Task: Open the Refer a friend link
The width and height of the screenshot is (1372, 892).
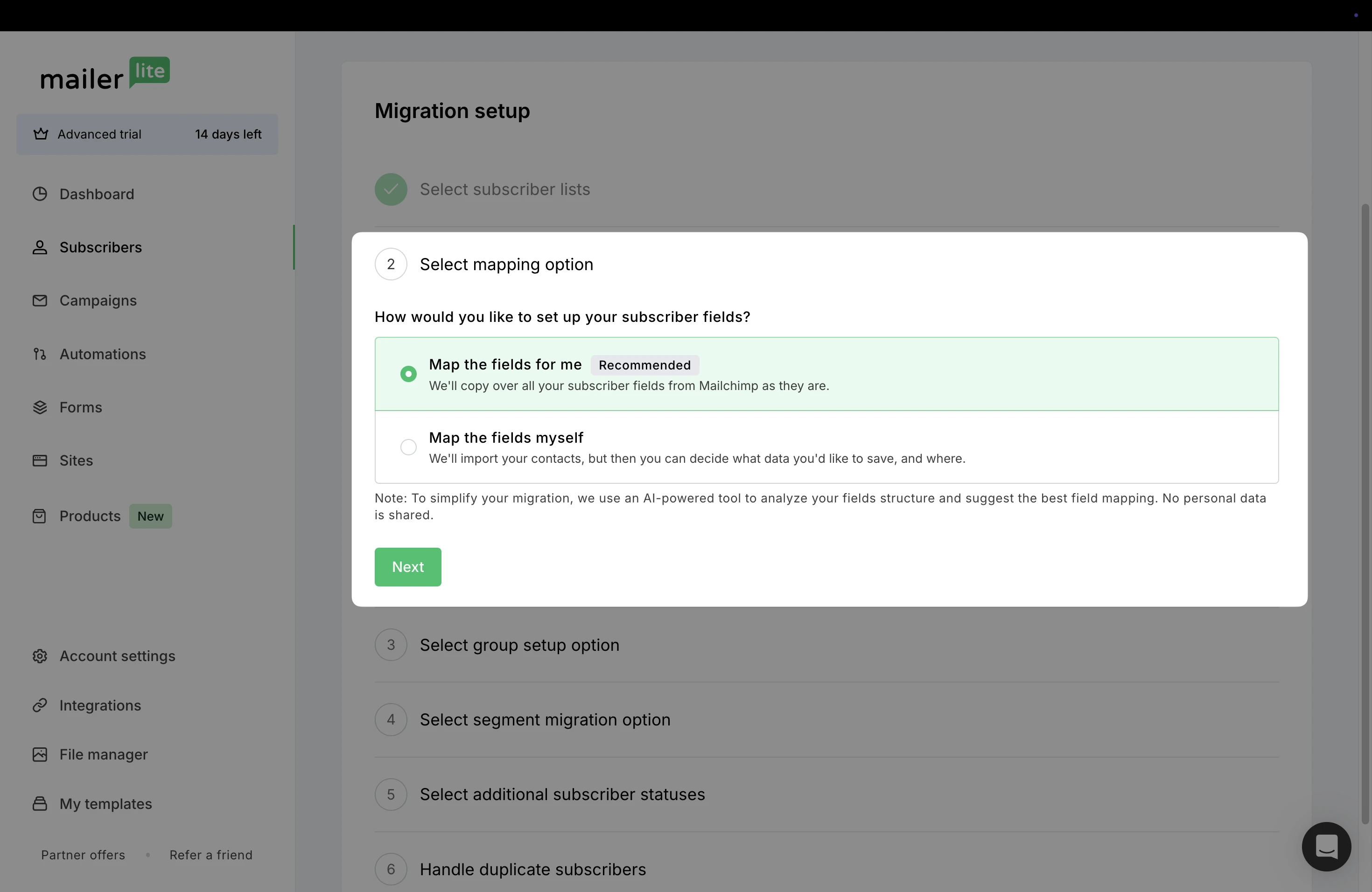Action: [x=210, y=855]
